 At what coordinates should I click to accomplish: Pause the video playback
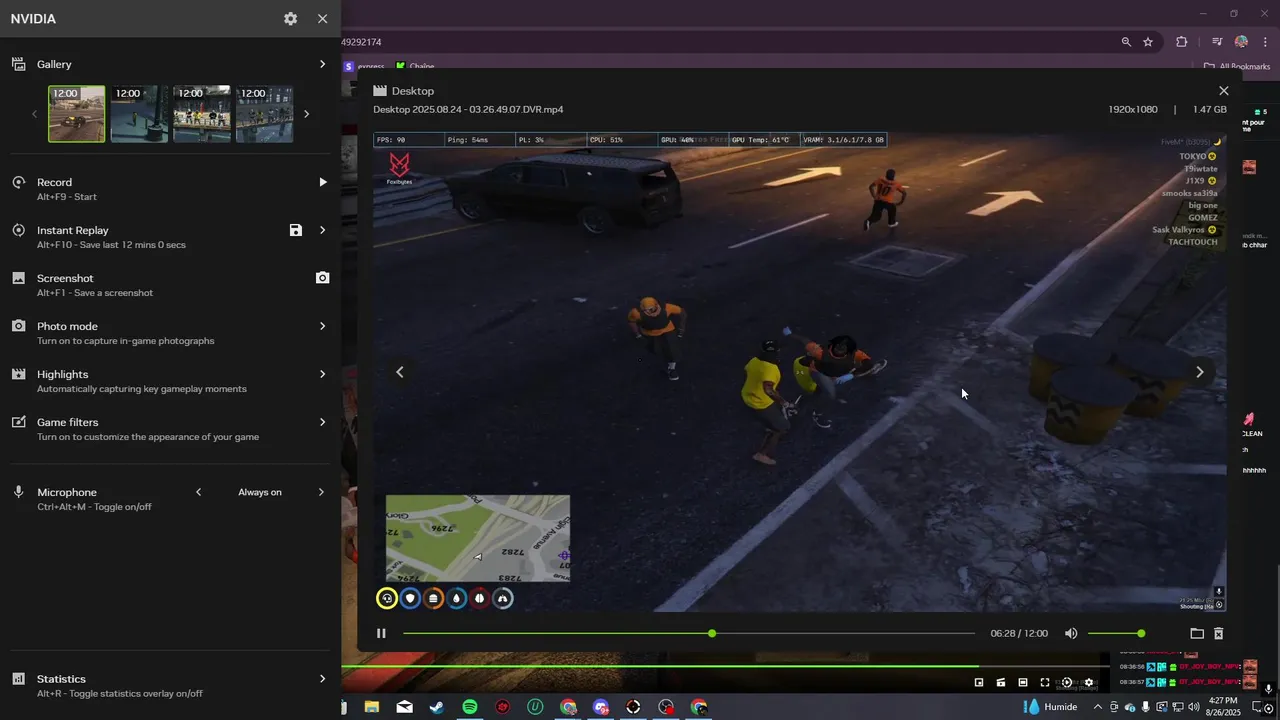point(381,633)
